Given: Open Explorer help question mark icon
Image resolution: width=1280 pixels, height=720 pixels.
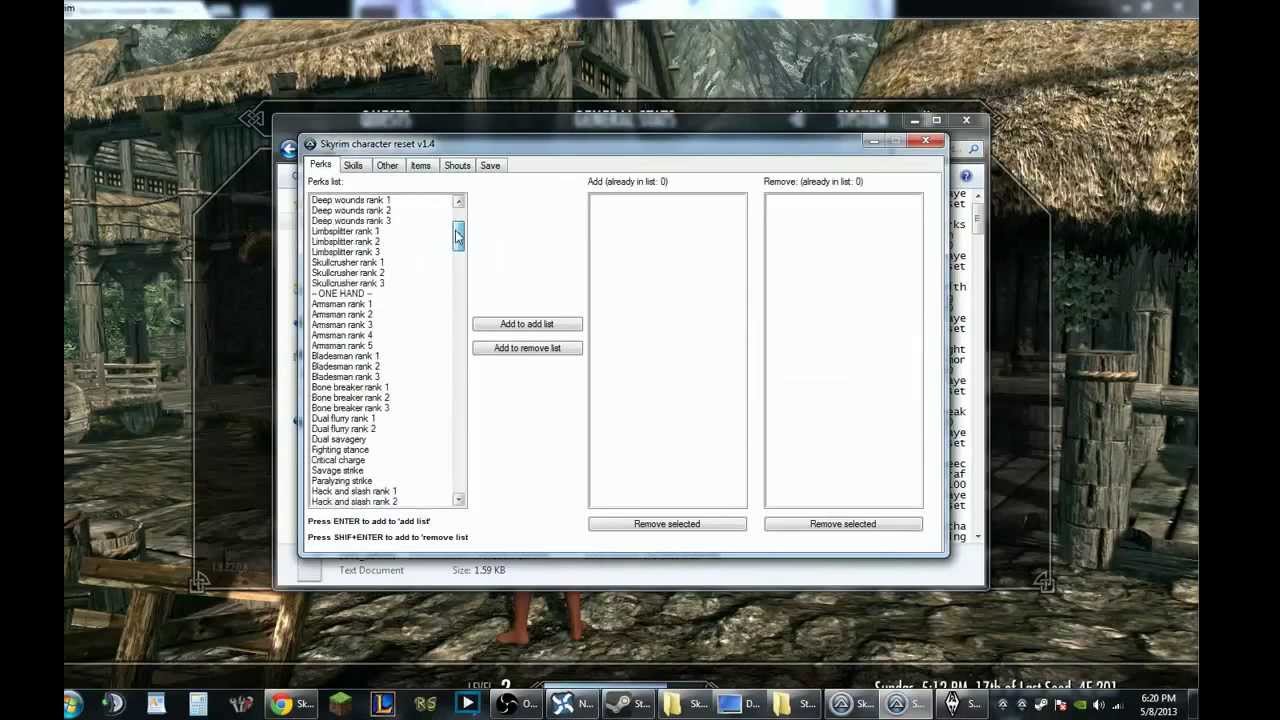Looking at the screenshot, I should (966, 176).
